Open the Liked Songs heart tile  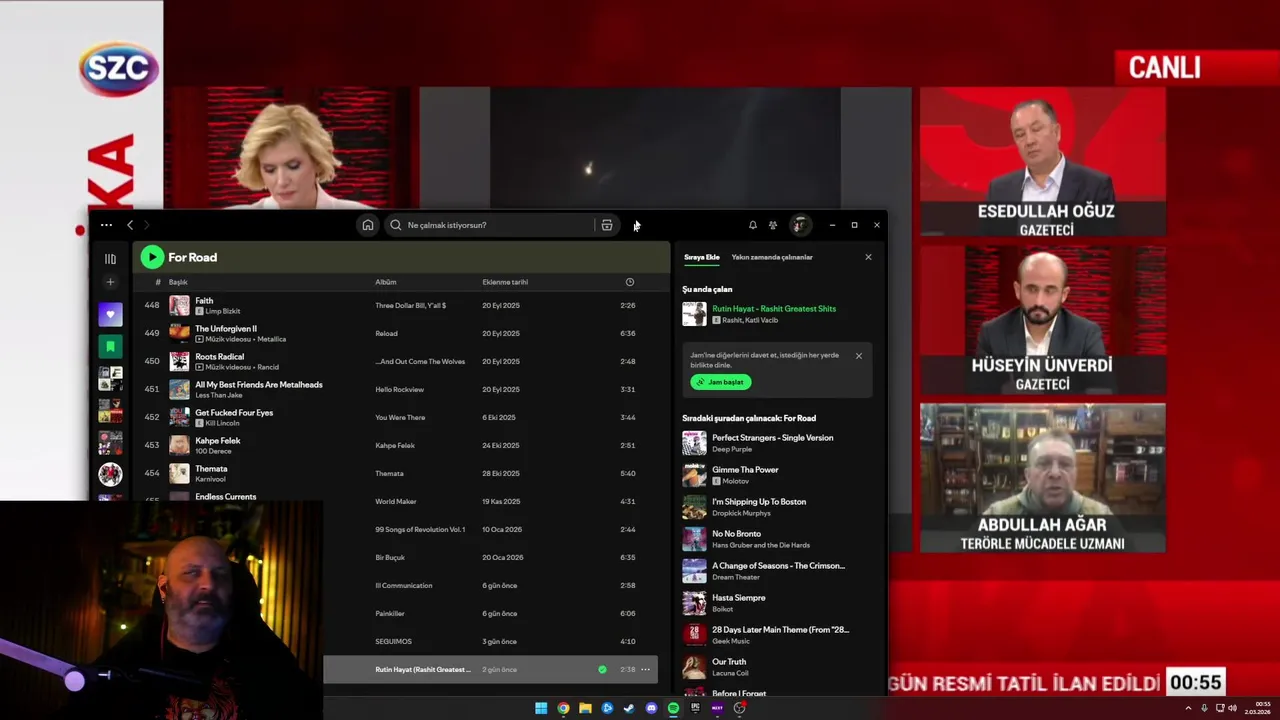click(110, 314)
